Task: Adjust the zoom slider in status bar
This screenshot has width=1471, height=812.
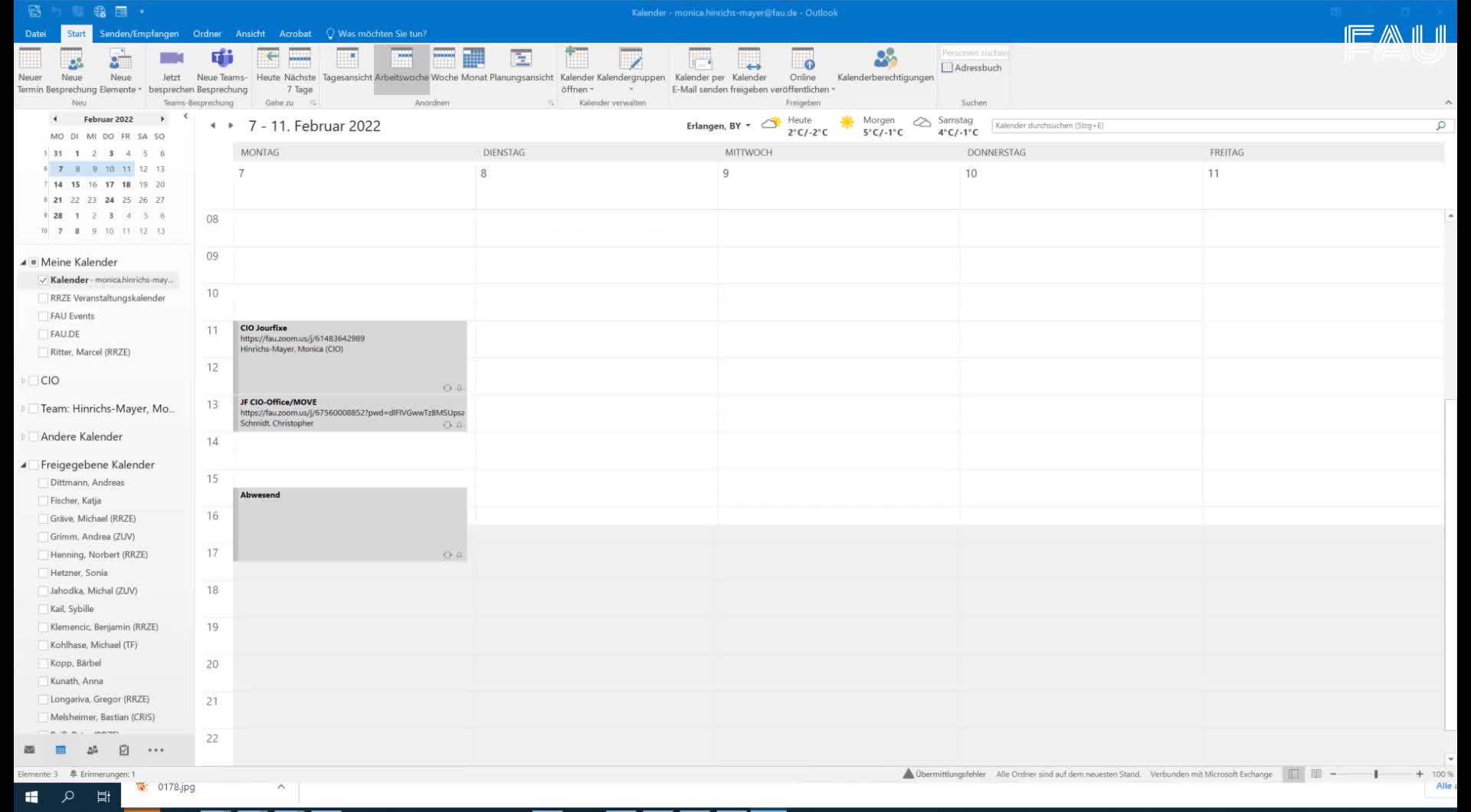Action: click(x=1376, y=774)
